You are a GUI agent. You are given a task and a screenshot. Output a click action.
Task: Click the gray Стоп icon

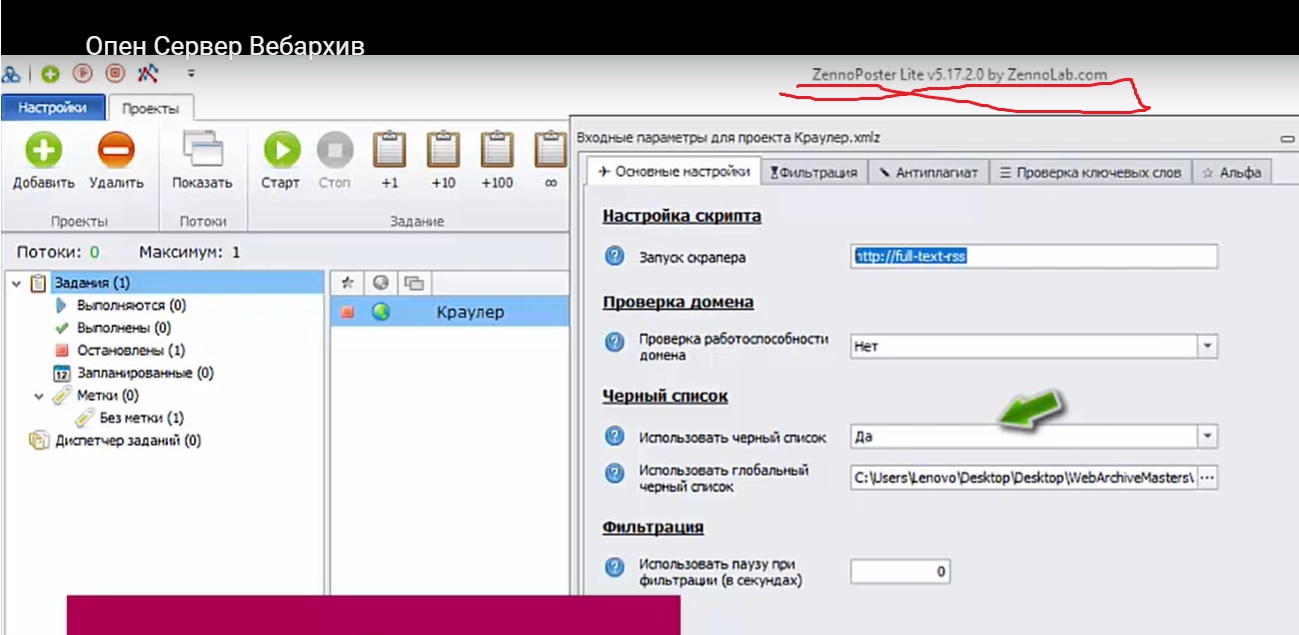click(335, 150)
